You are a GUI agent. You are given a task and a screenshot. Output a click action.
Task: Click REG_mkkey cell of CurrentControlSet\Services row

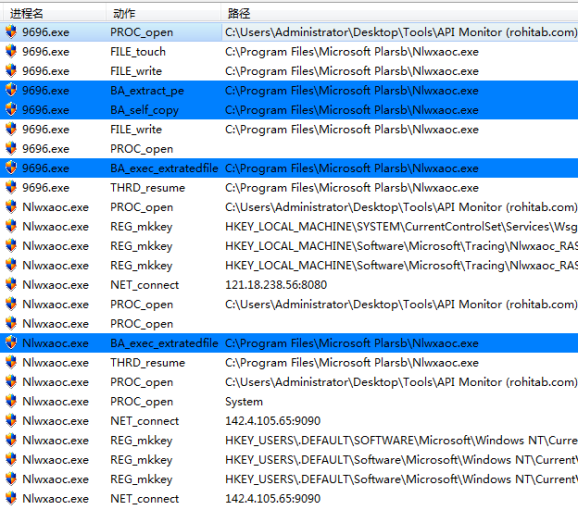141,227
